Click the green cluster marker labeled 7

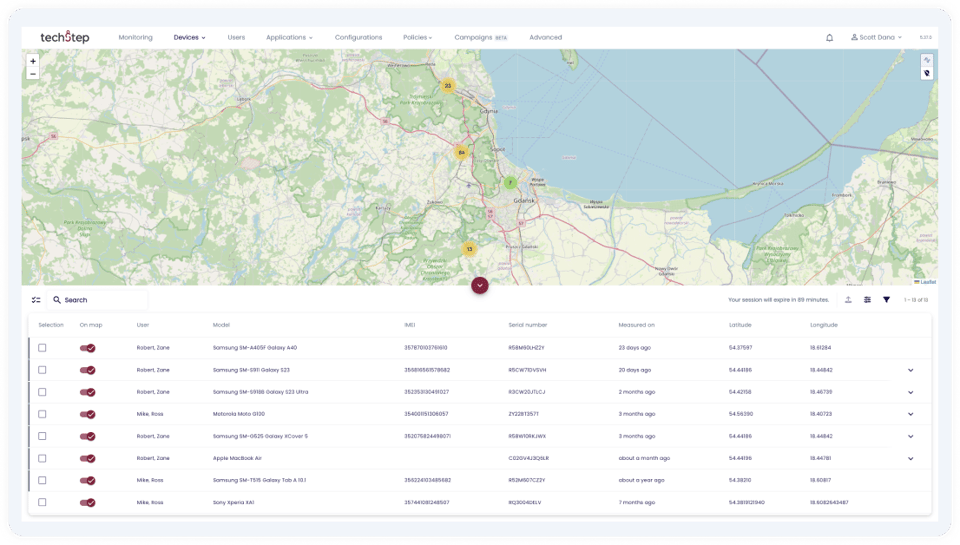(x=510, y=182)
